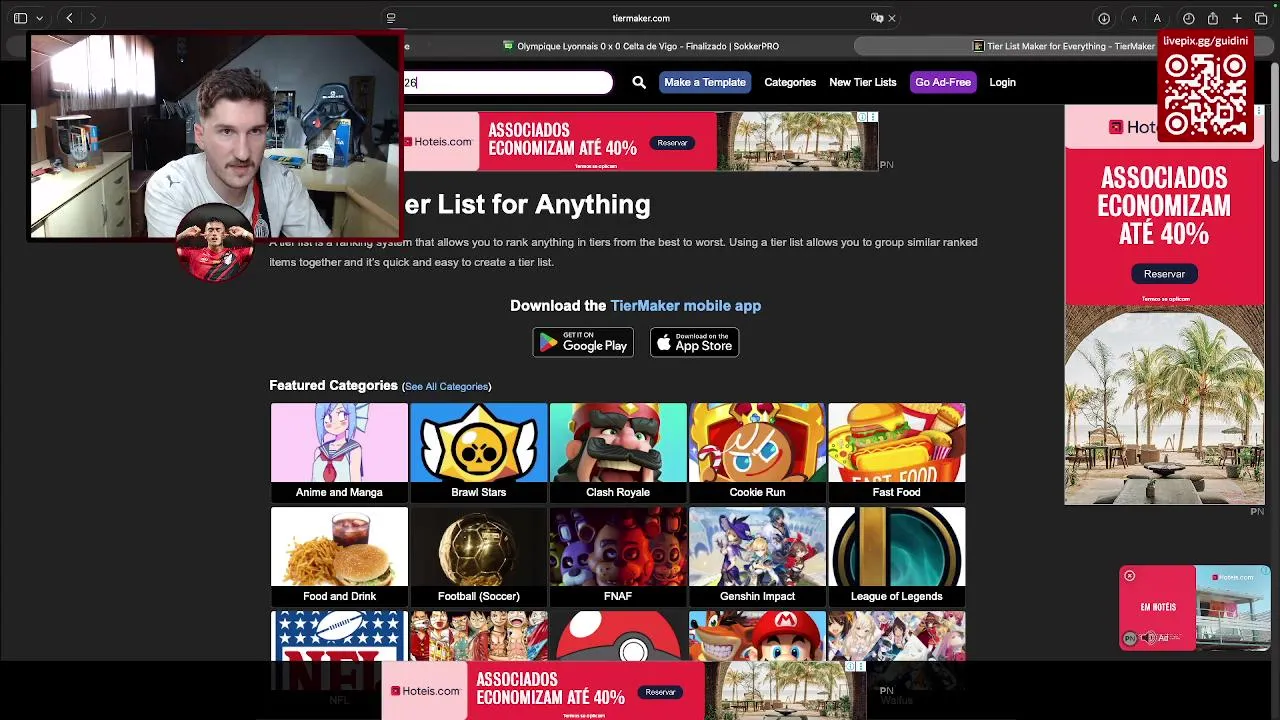Screen dimensions: 1280x720
Task: Click the magnifier search icon
Action: pyautogui.click(x=639, y=83)
